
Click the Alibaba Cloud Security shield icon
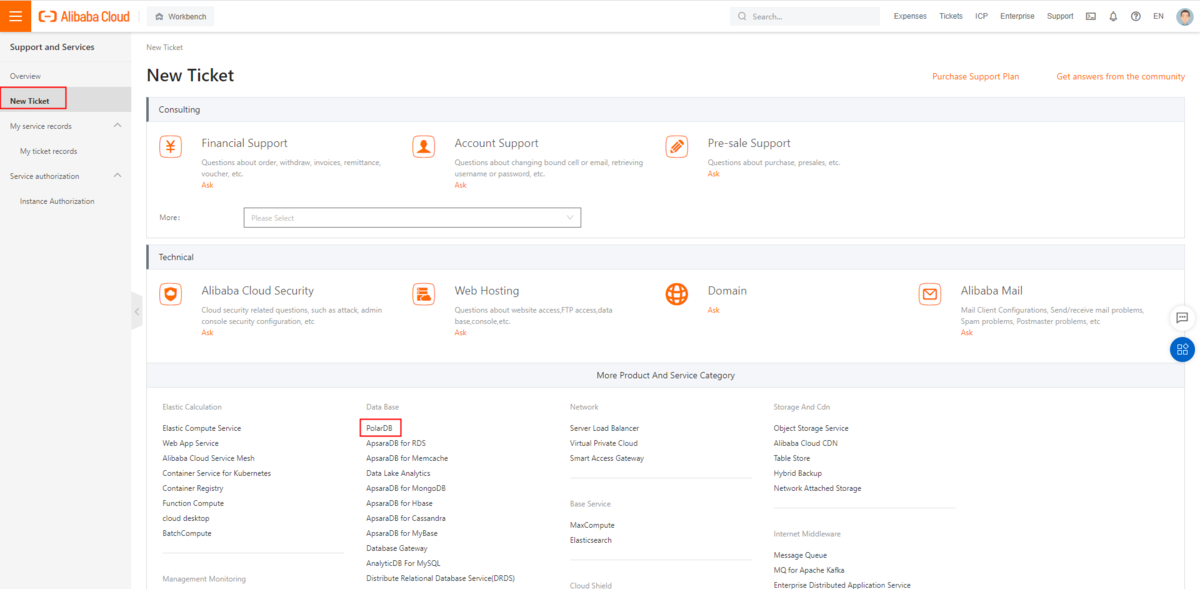[171, 294]
